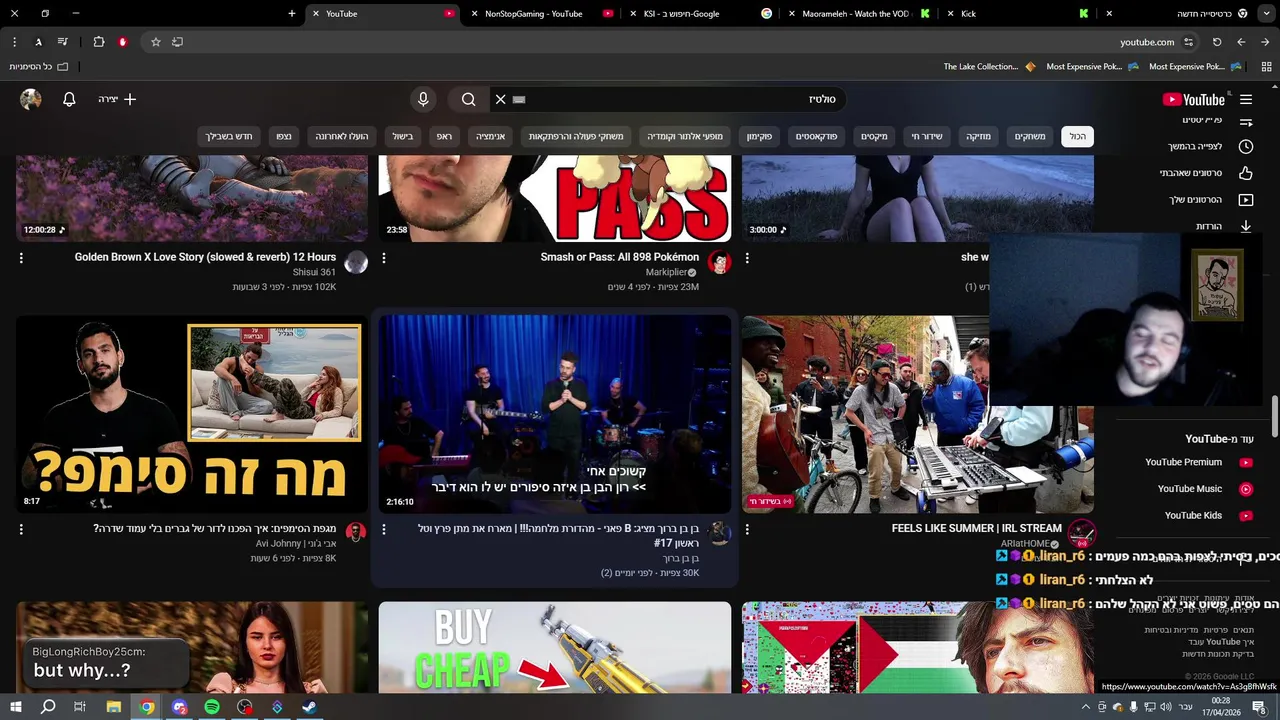Open options menu for Smash or Pass video
The height and width of the screenshot is (720, 1280).
[384, 257]
